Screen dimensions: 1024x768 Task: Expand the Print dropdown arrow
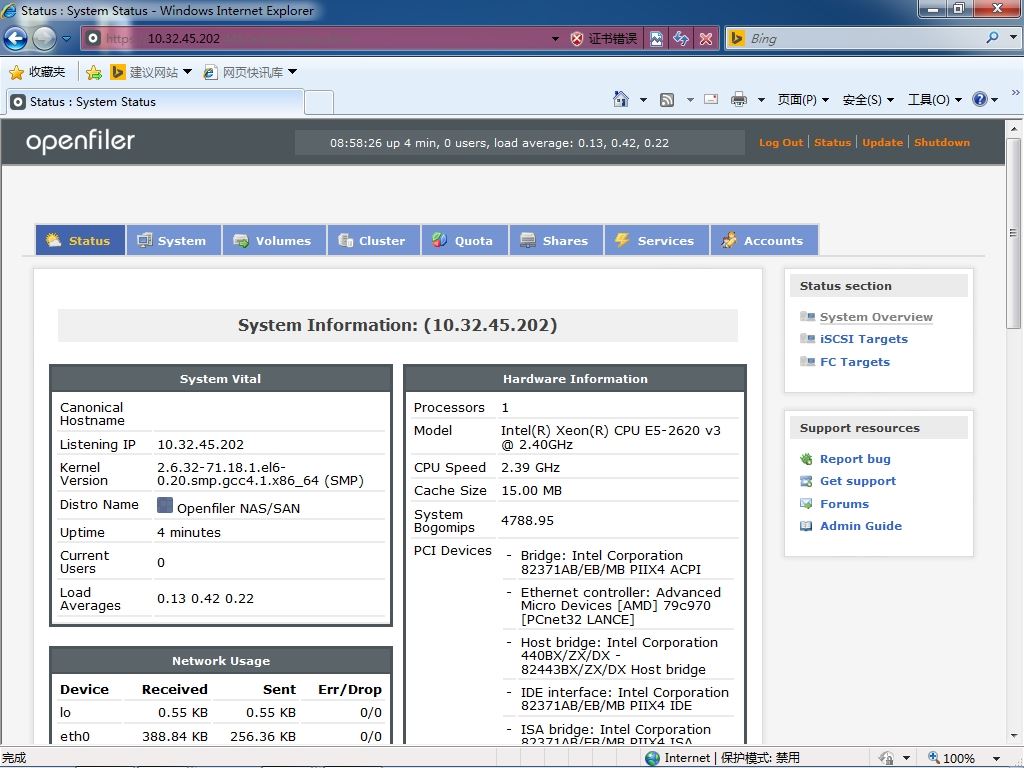click(761, 100)
